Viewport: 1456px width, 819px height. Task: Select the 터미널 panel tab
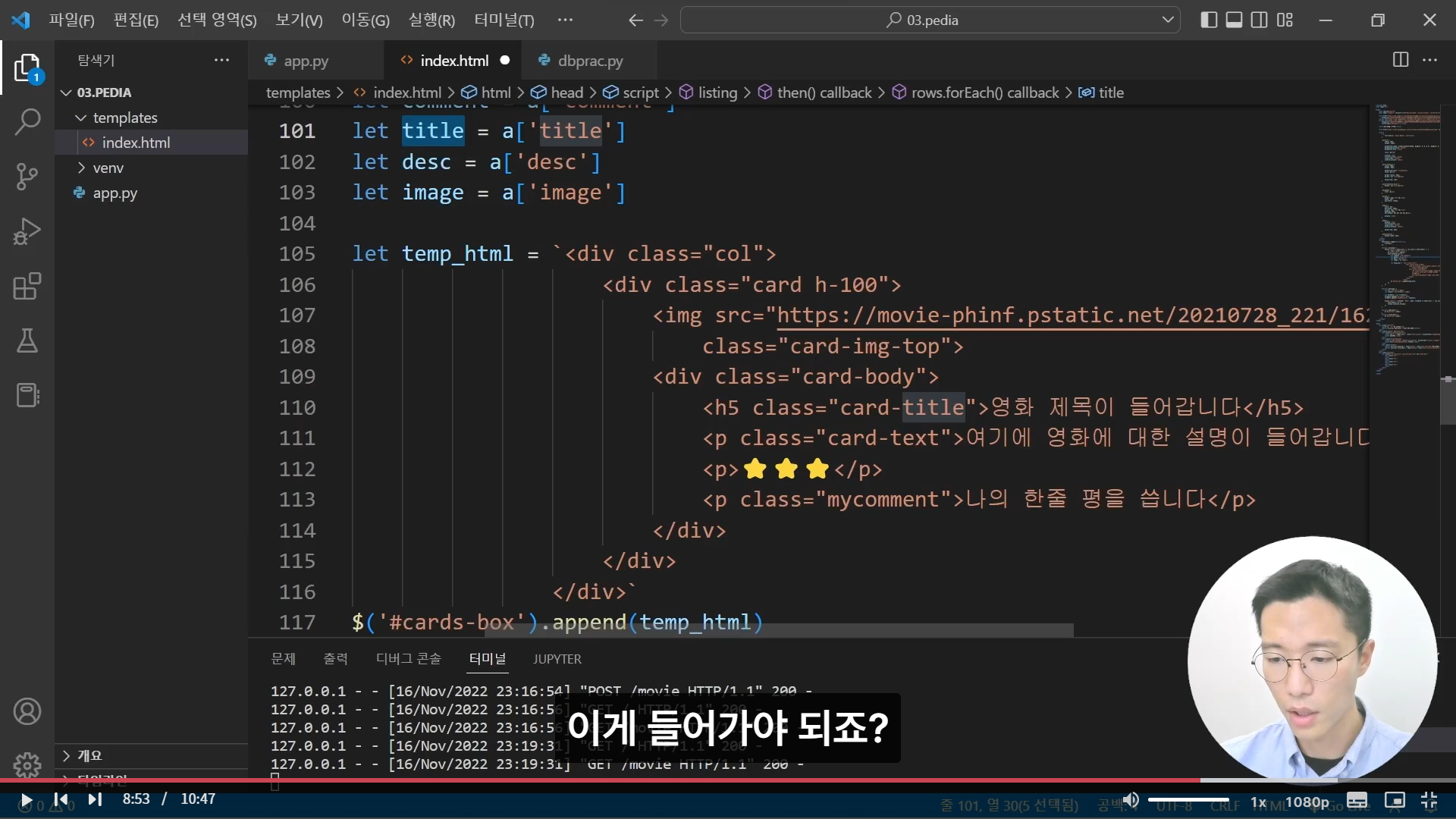point(487,659)
